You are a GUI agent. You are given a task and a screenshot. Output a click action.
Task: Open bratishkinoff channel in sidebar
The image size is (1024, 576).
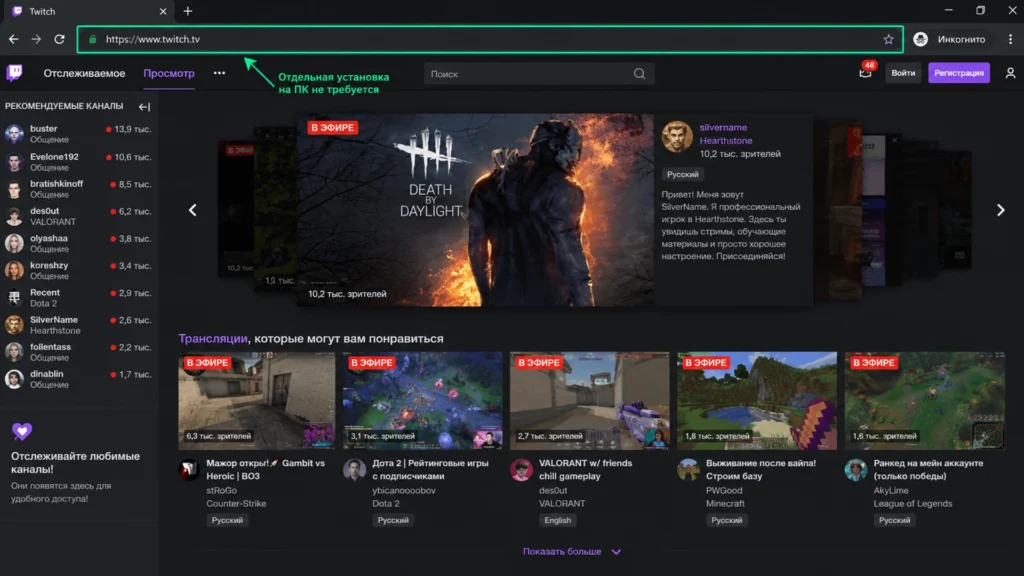[x=78, y=189]
